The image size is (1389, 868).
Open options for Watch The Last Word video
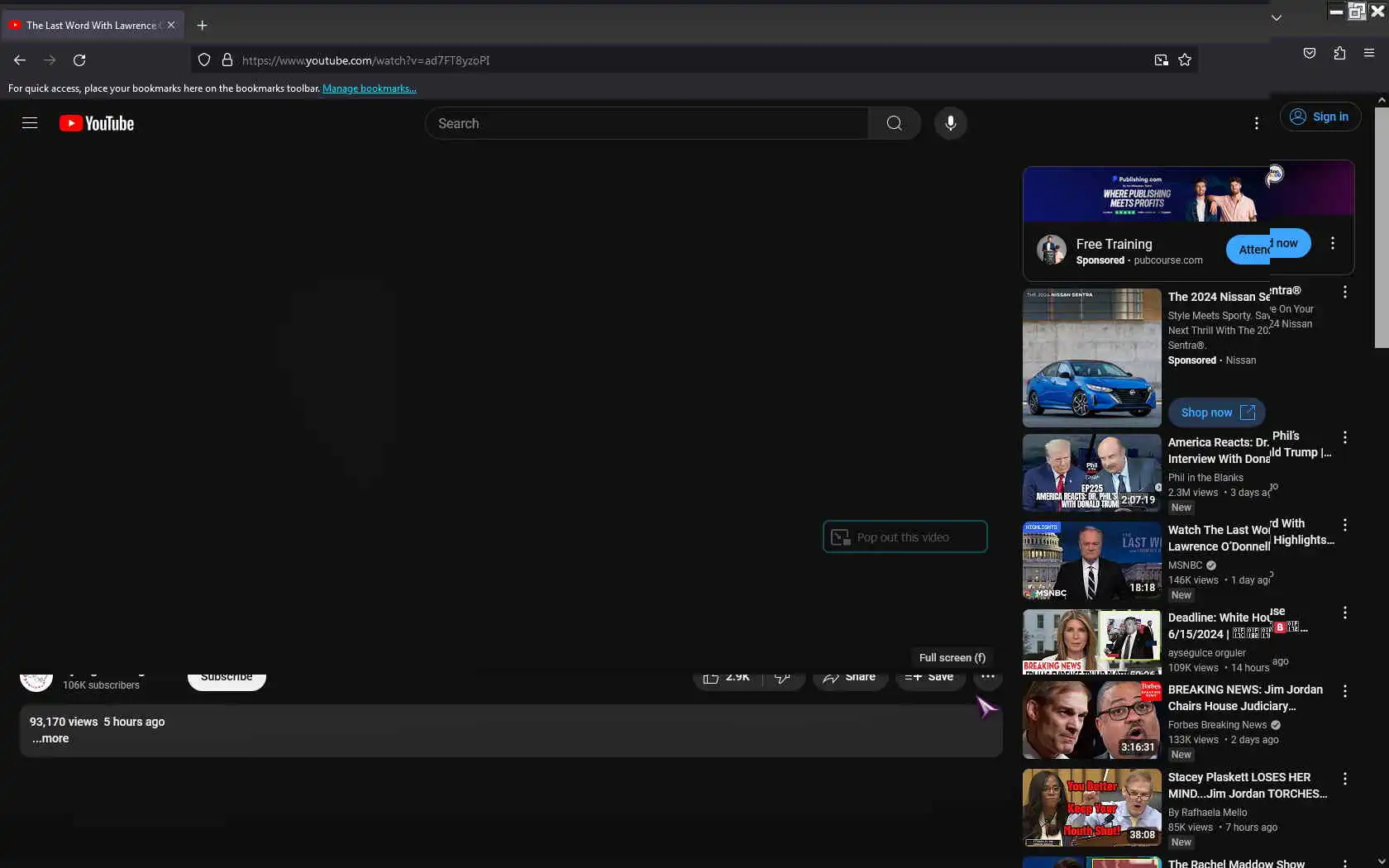[x=1345, y=525]
